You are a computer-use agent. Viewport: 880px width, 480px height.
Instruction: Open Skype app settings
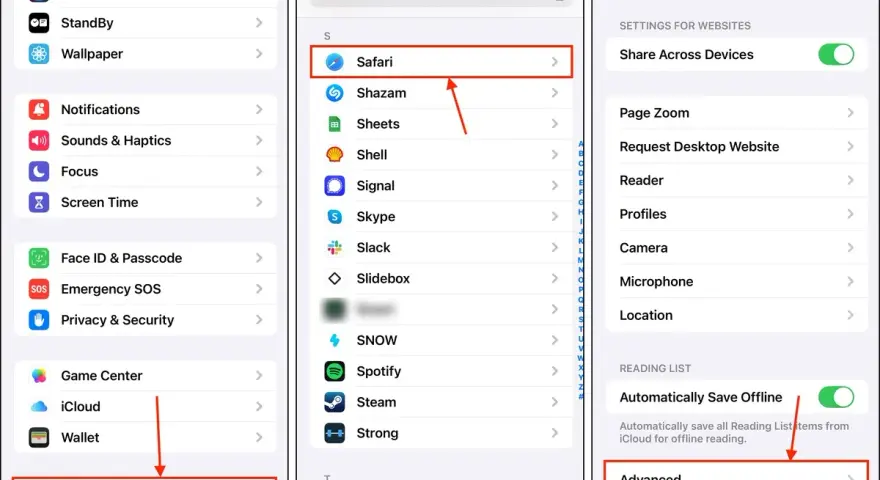tap(441, 217)
